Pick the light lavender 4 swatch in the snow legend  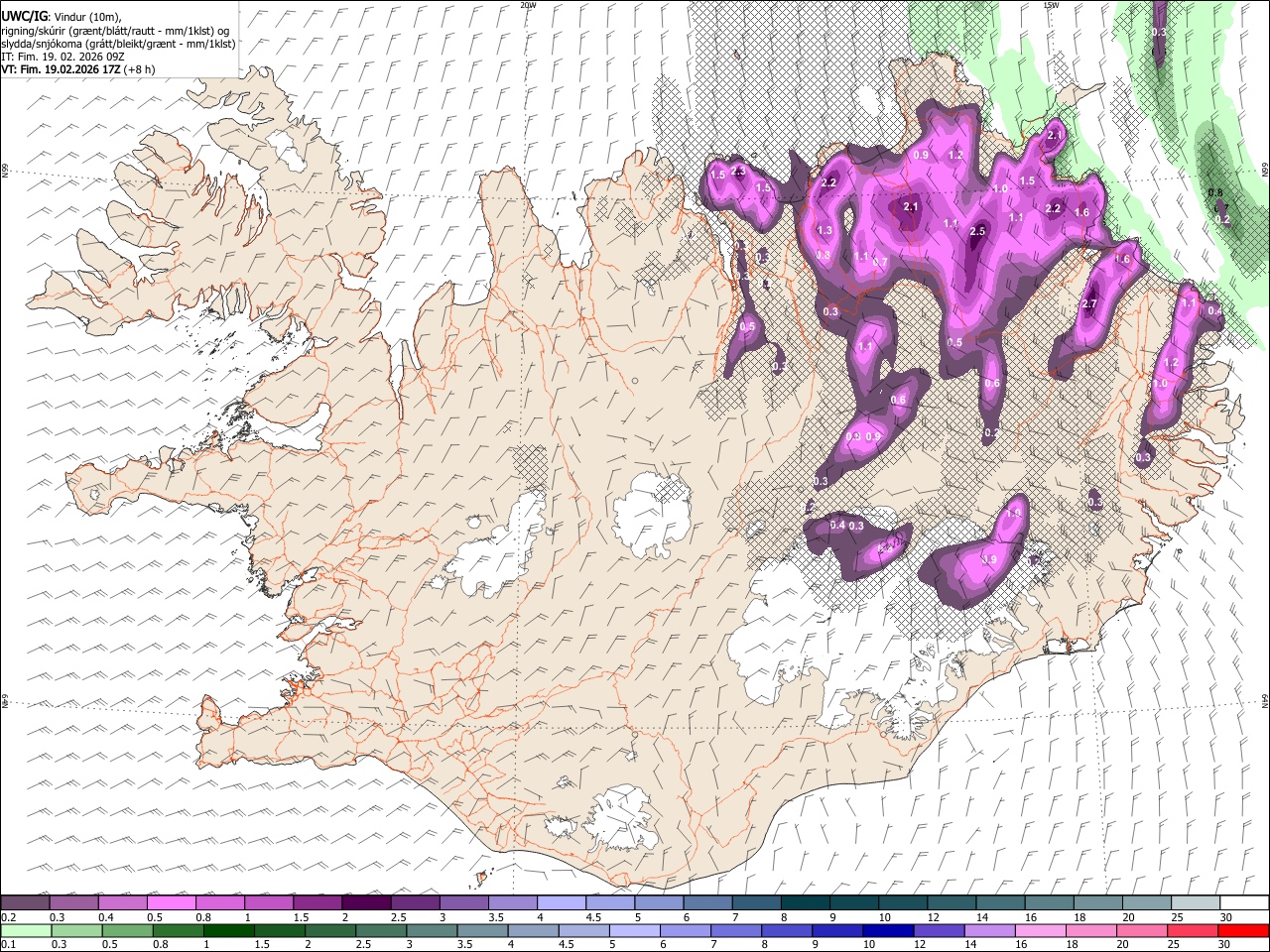(x=562, y=903)
